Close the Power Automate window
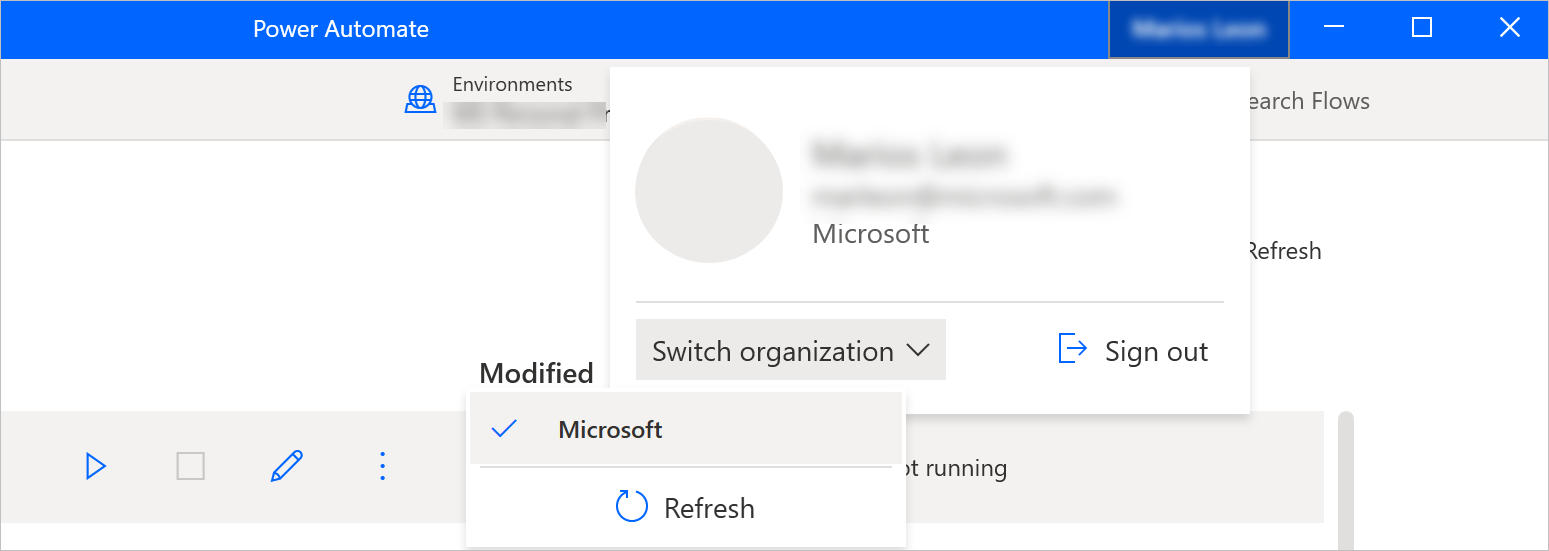This screenshot has width=1549, height=551. tap(1509, 28)
